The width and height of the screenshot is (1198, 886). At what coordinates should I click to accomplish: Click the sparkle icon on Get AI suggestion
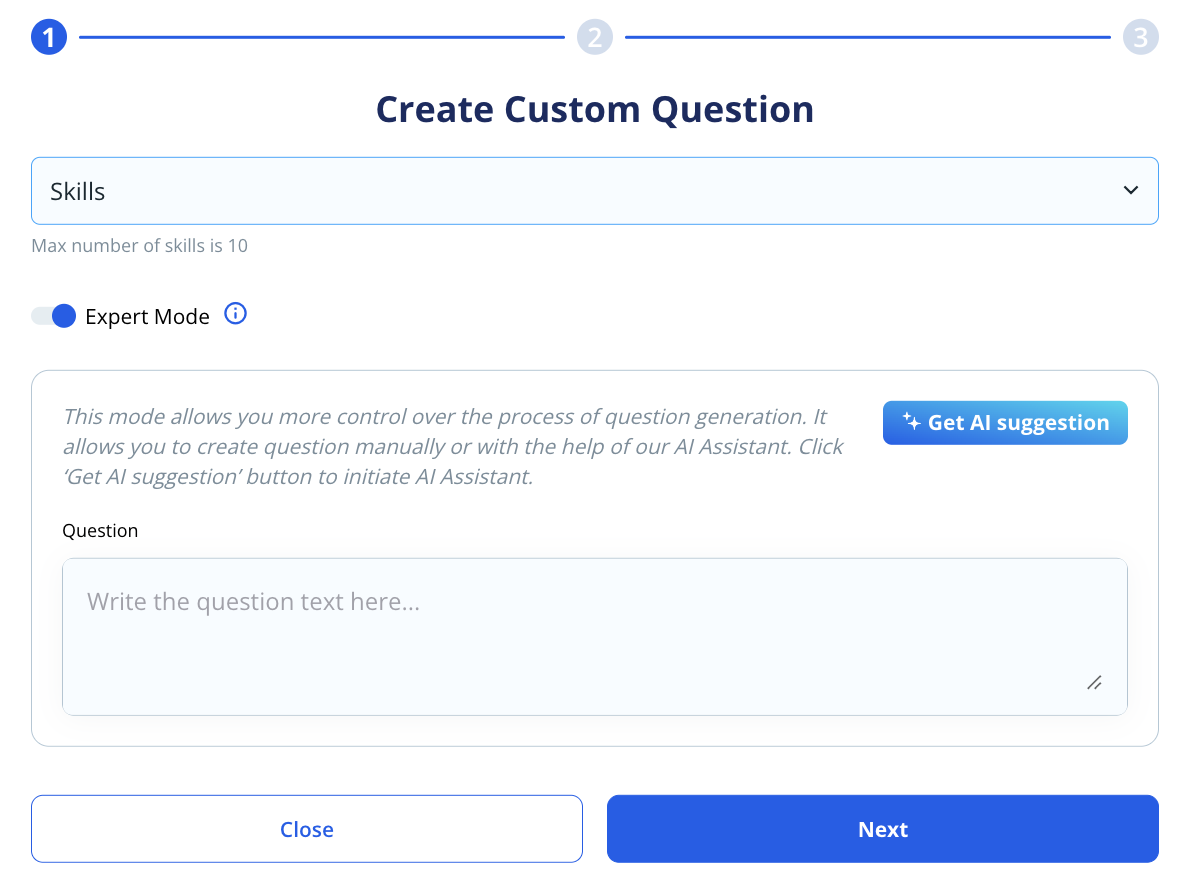911,421
